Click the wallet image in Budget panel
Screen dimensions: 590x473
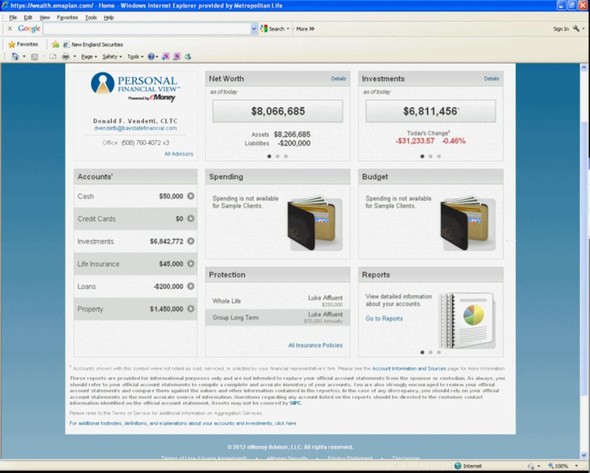[468, 224]
